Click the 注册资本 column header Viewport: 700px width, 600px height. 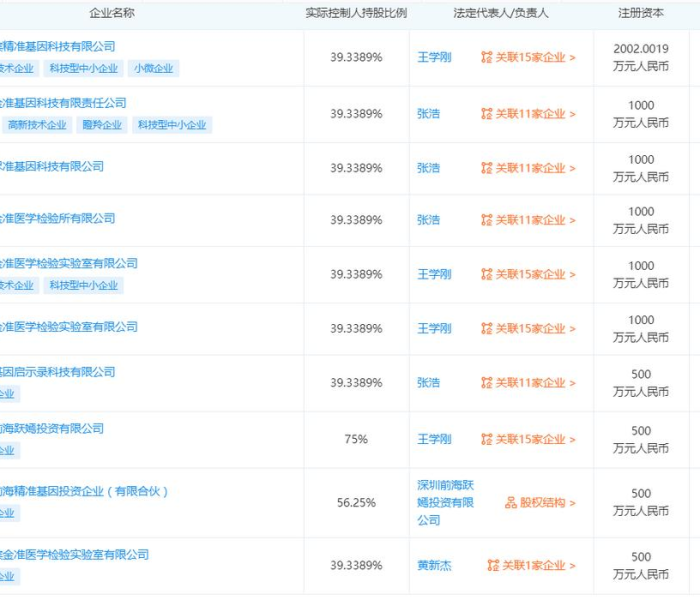641,14
